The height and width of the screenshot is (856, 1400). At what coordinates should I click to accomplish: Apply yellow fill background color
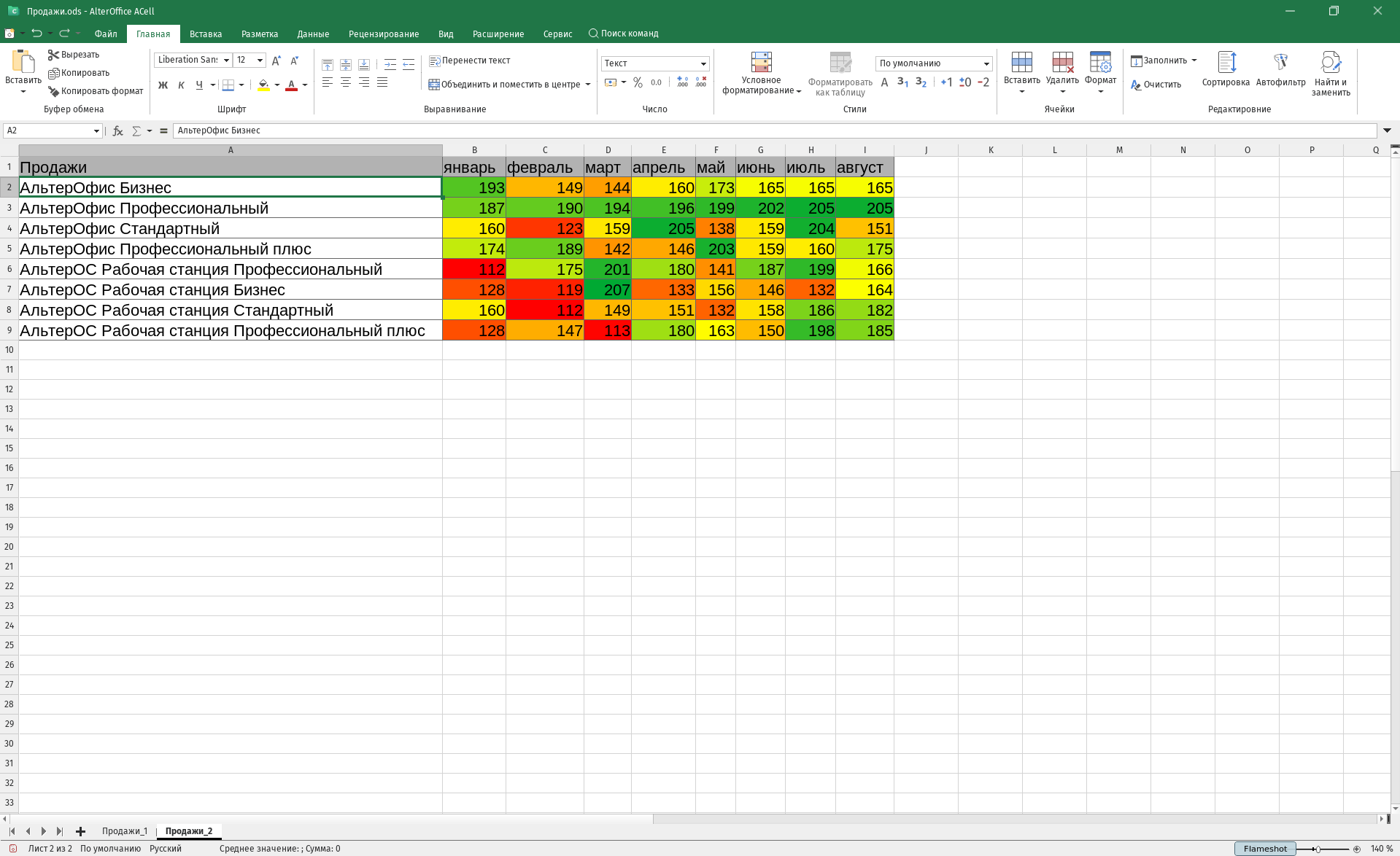pyautogui.click(x=263, y=85)
